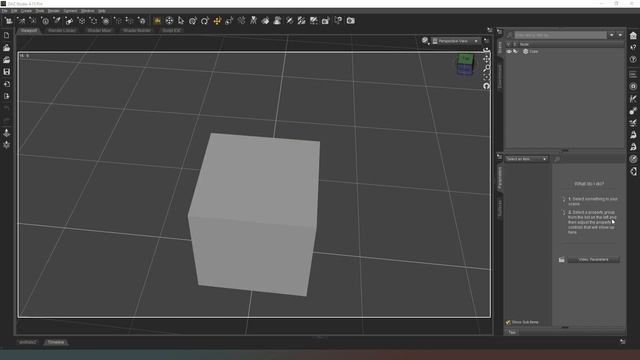640x360 pixels.
Task: Open the Perspective View camera dropdown
Action: 455,41
